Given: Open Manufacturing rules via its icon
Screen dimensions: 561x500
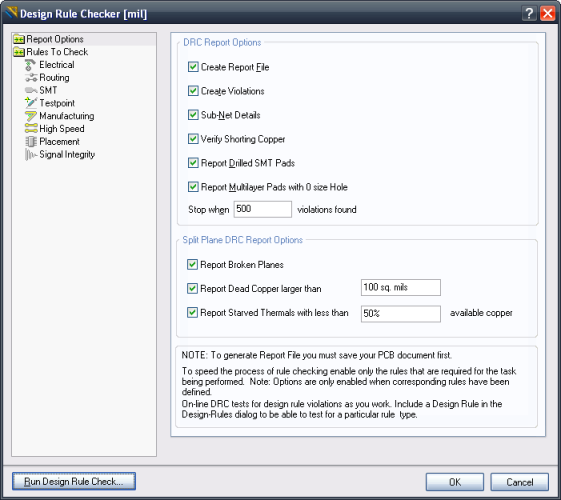Looking at the screenshot, I should pos(31,116).
